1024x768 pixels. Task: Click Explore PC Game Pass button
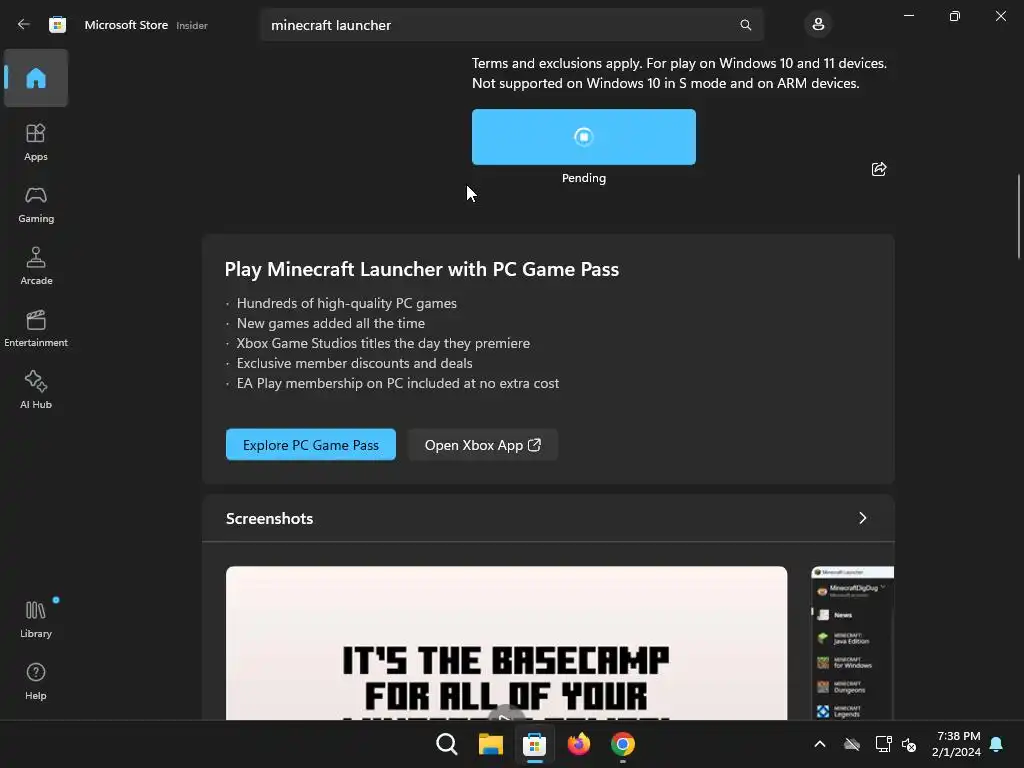pyautogui.click(x=311, y=445)
